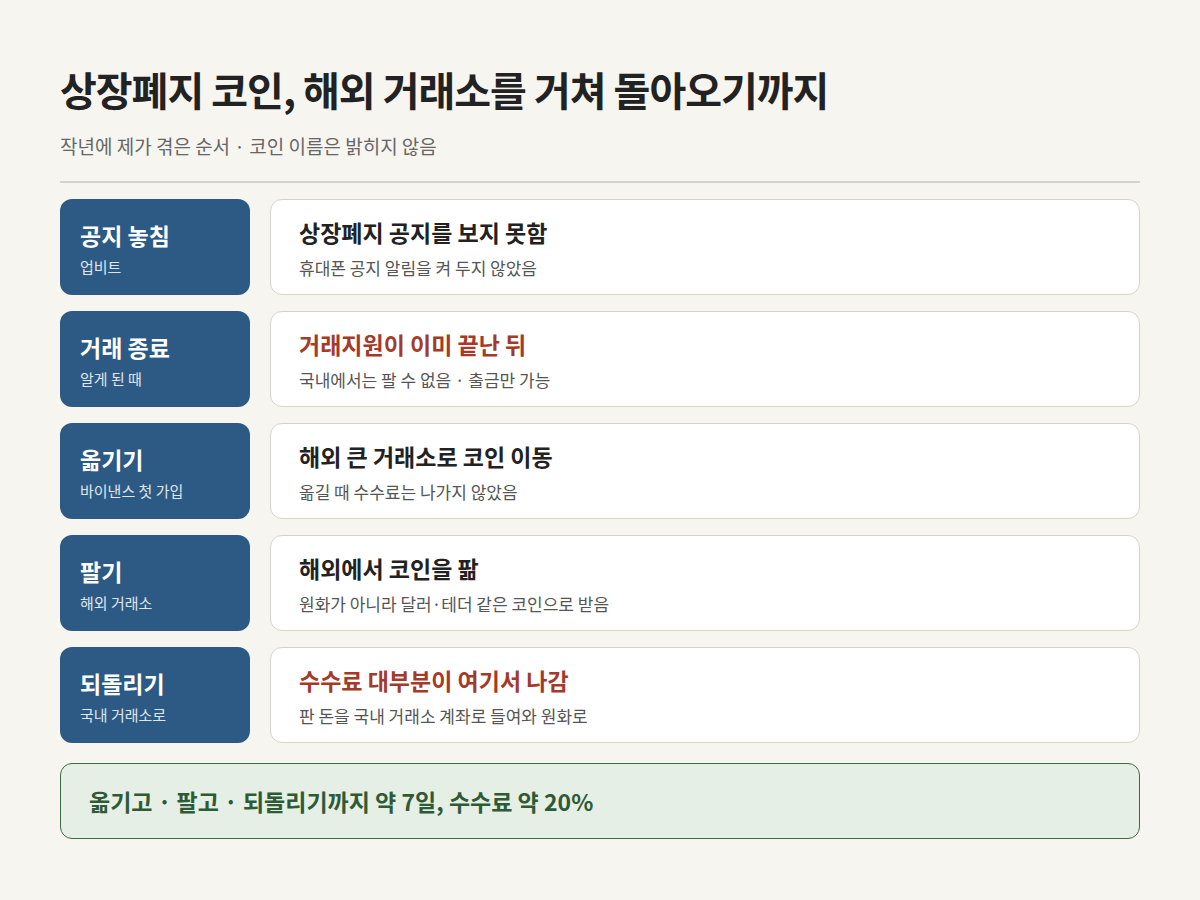The width and height of the screenshot is (1200, 900).
Task: Click the '업비트' caption under 공지 놓침
Action: click(x=101, y=268)
